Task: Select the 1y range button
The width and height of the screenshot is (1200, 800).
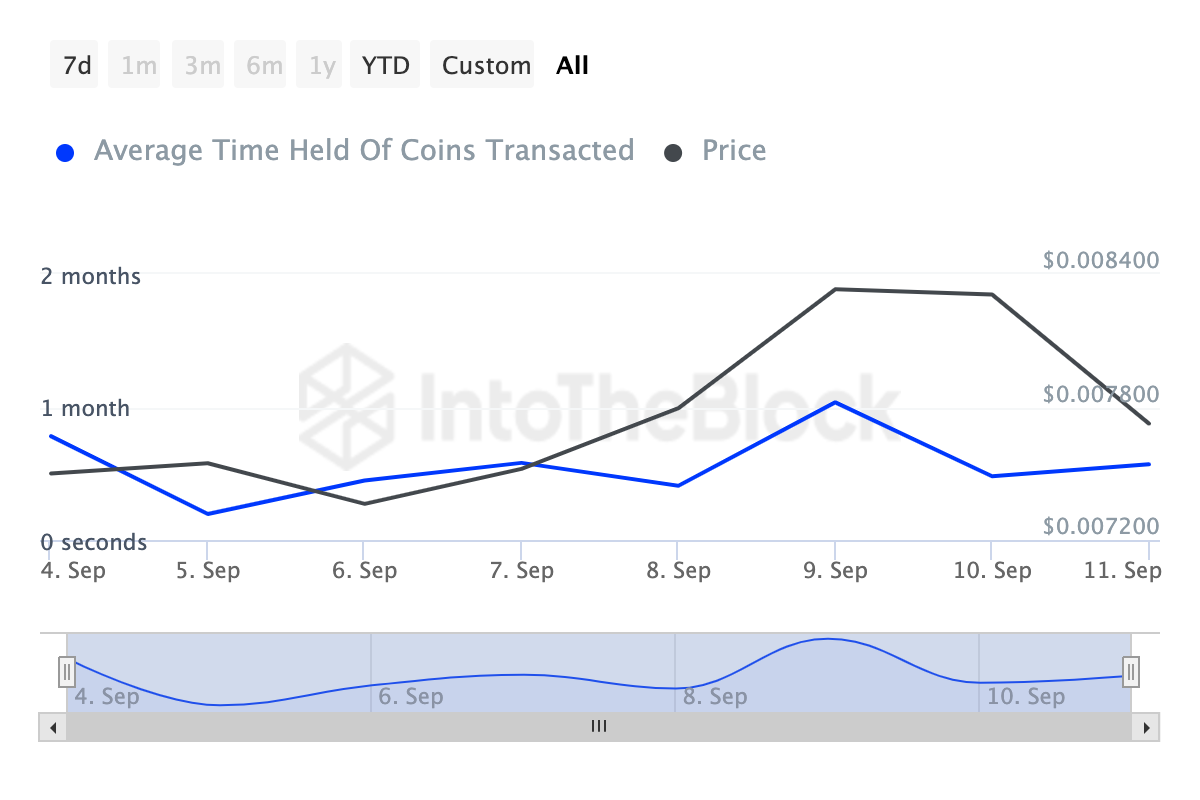Action: [322, 65]
